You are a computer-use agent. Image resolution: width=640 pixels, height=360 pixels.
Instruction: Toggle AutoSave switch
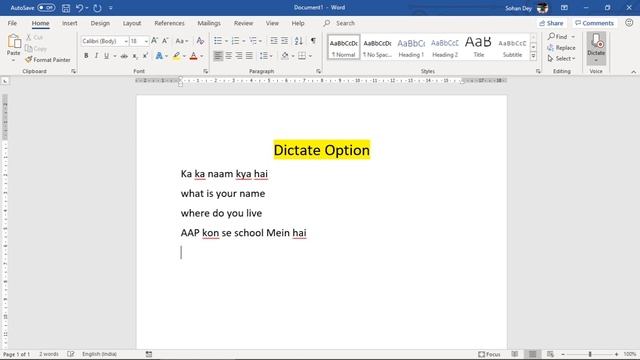coord(46,8)
